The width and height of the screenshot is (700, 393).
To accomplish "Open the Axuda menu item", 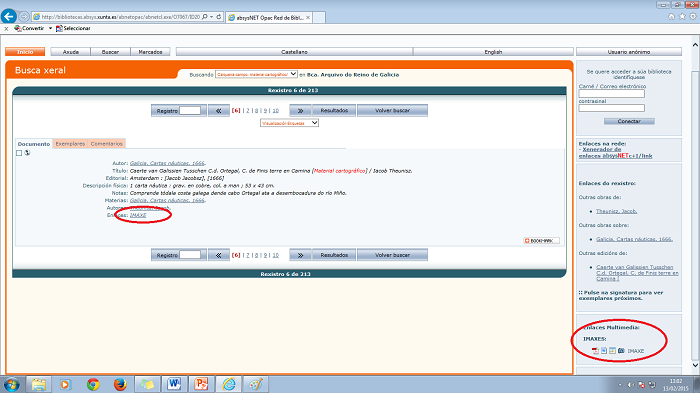I will click(x=71, y=52).
